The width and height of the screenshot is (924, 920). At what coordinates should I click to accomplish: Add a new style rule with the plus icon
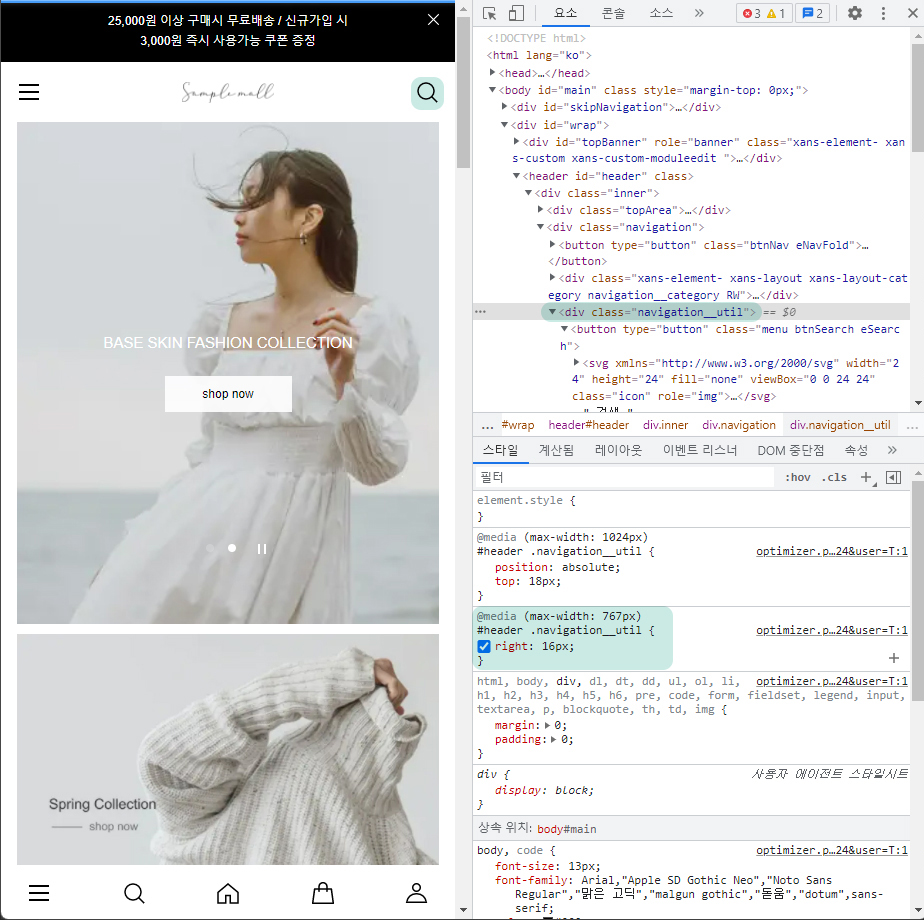pos(866,477)
